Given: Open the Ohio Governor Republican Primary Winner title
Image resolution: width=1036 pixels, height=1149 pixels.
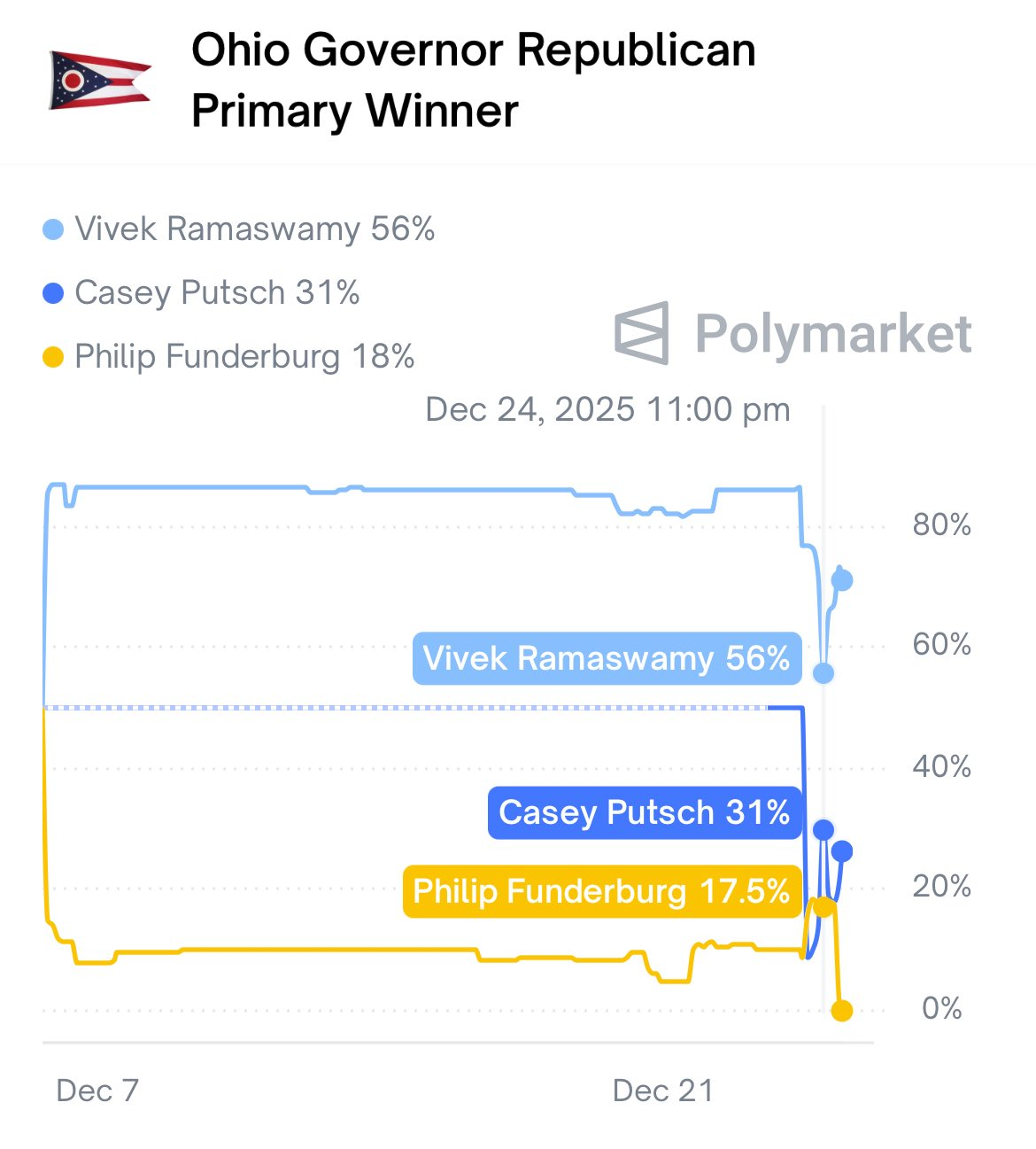Looking at the screenshot, I should pyautogui.click(x=473, y=80).
